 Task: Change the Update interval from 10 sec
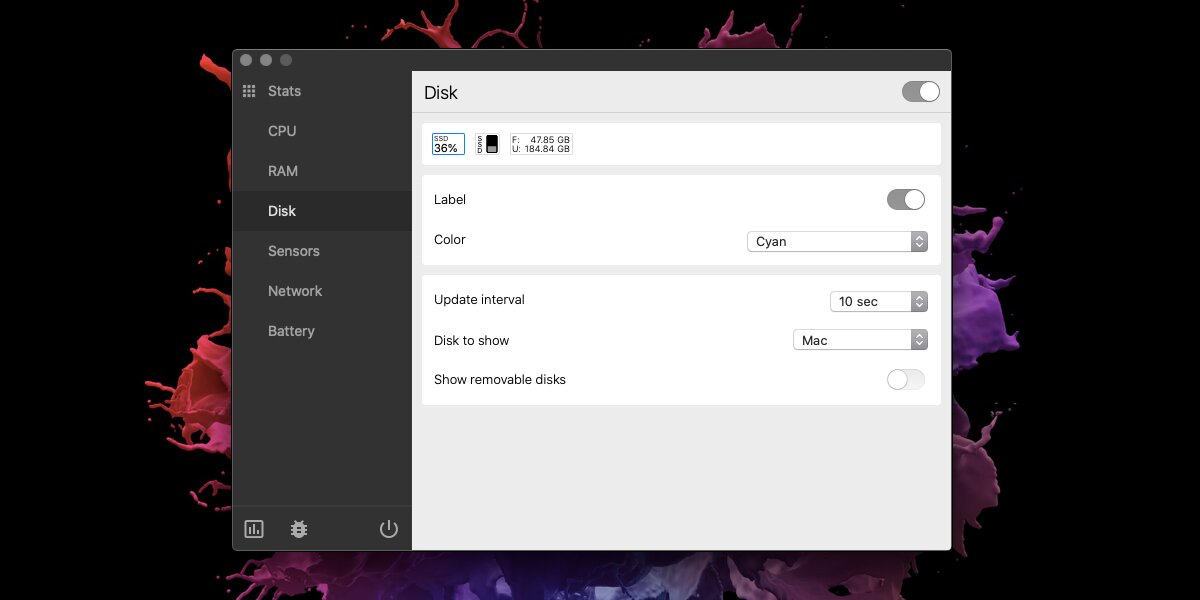tap(878, 301)
